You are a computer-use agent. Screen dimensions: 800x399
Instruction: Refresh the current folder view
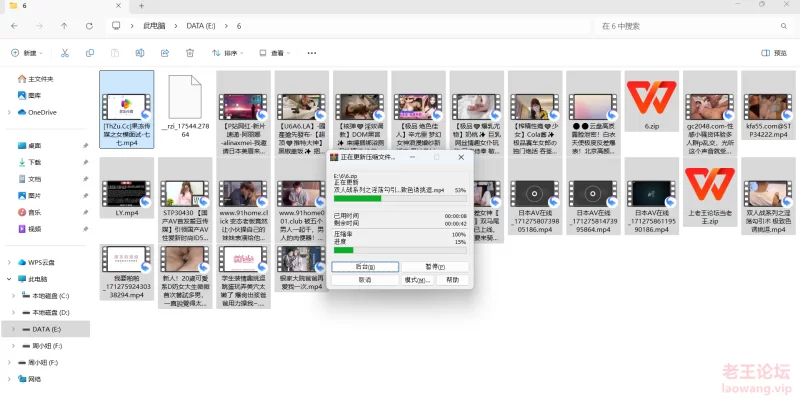tap(89, 26)
